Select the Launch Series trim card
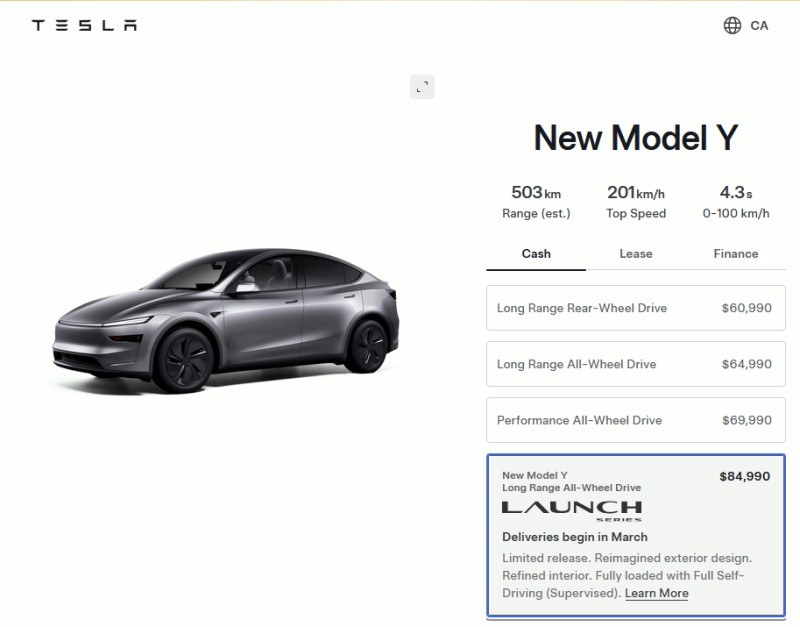The width and height of the screenshot is (800, 627). coord(636,535)
